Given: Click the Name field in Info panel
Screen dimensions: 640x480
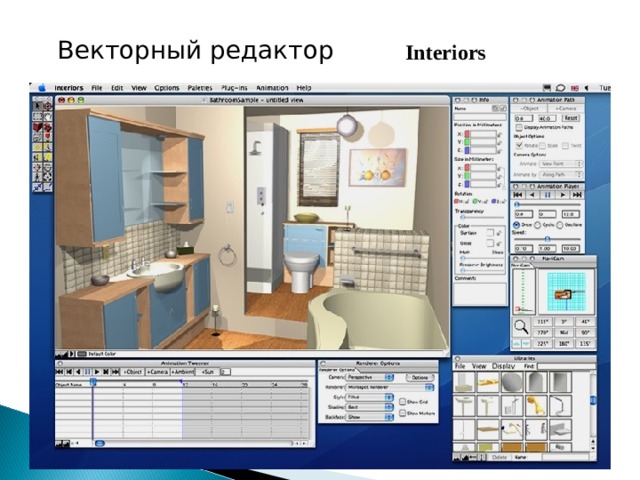Looking at the screenshot, I should pos(480,117).
